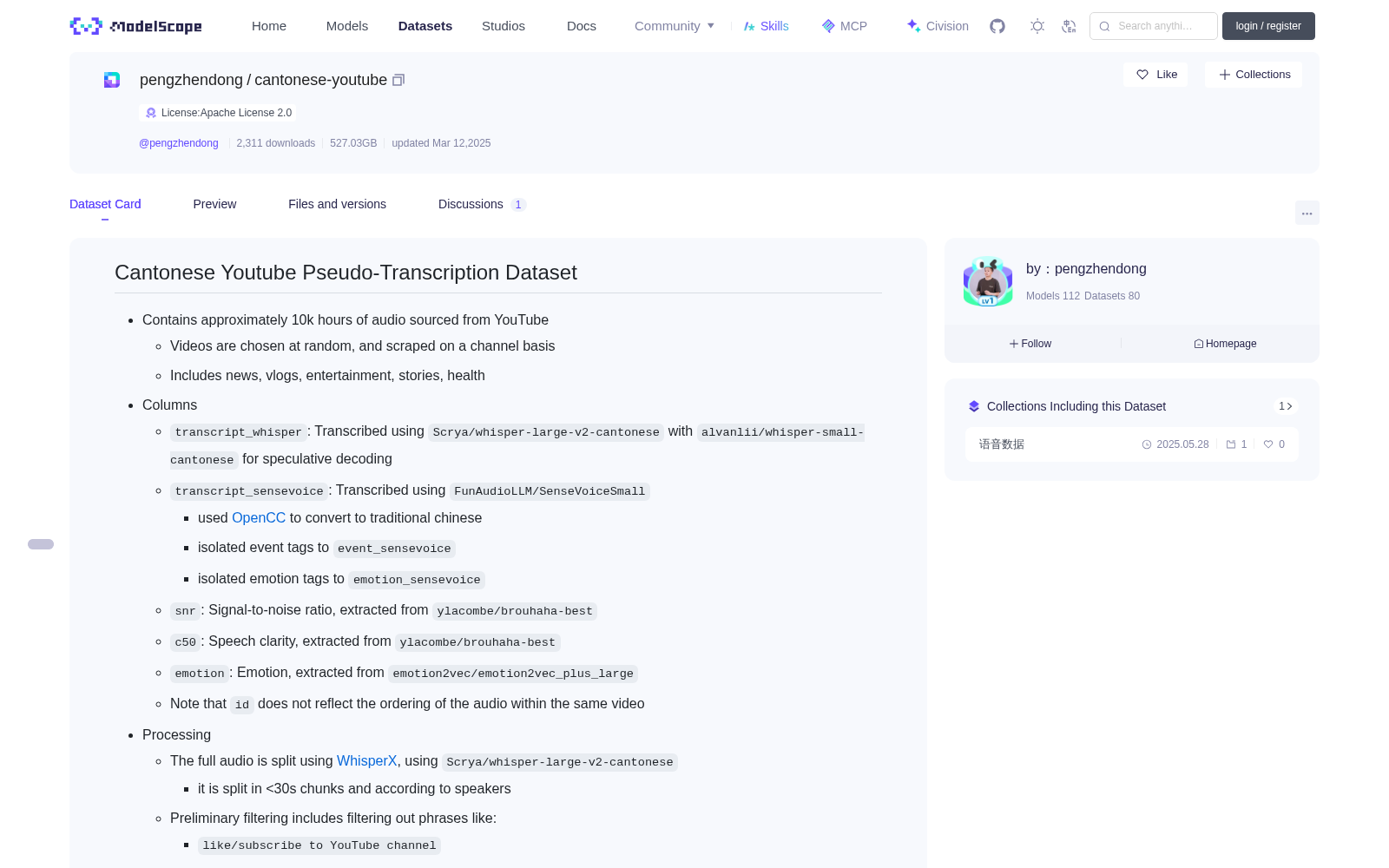Click the pengzhendong / cantonese-youtube title
Image resolution: width=1389 pixels, height=868 pixels.
(263, 80)
